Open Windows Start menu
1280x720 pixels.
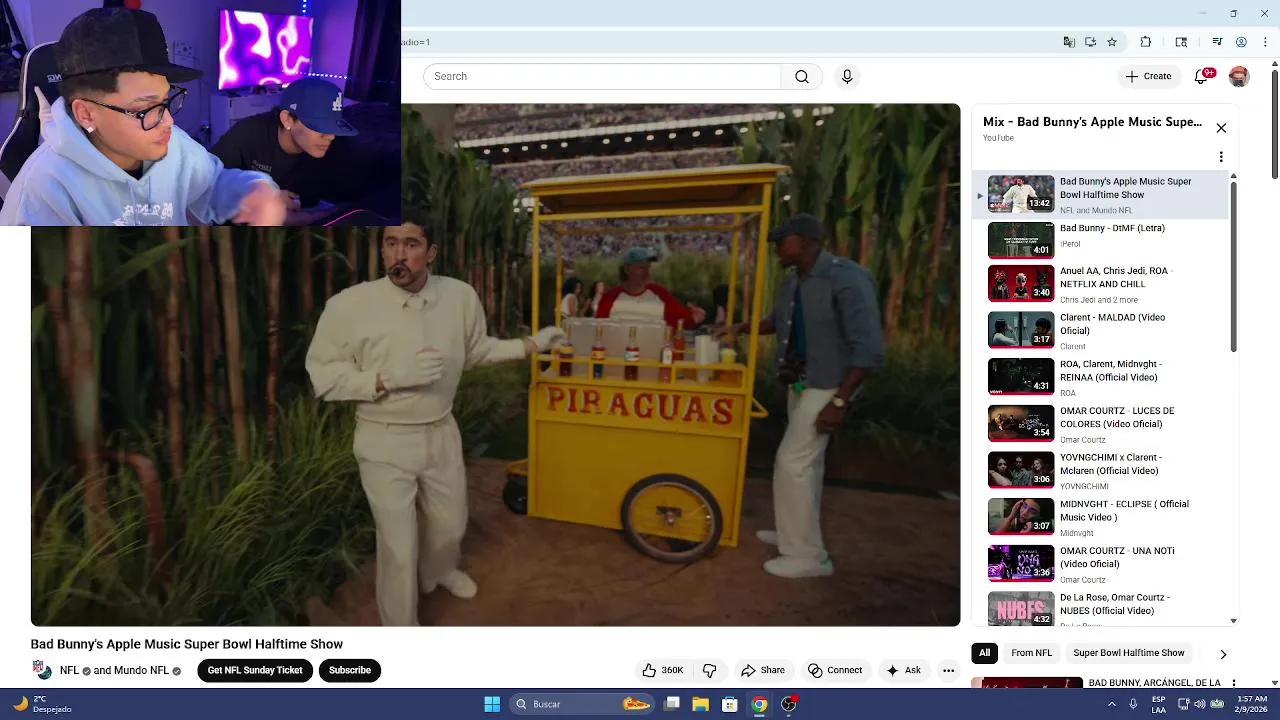tap(492, 704)
